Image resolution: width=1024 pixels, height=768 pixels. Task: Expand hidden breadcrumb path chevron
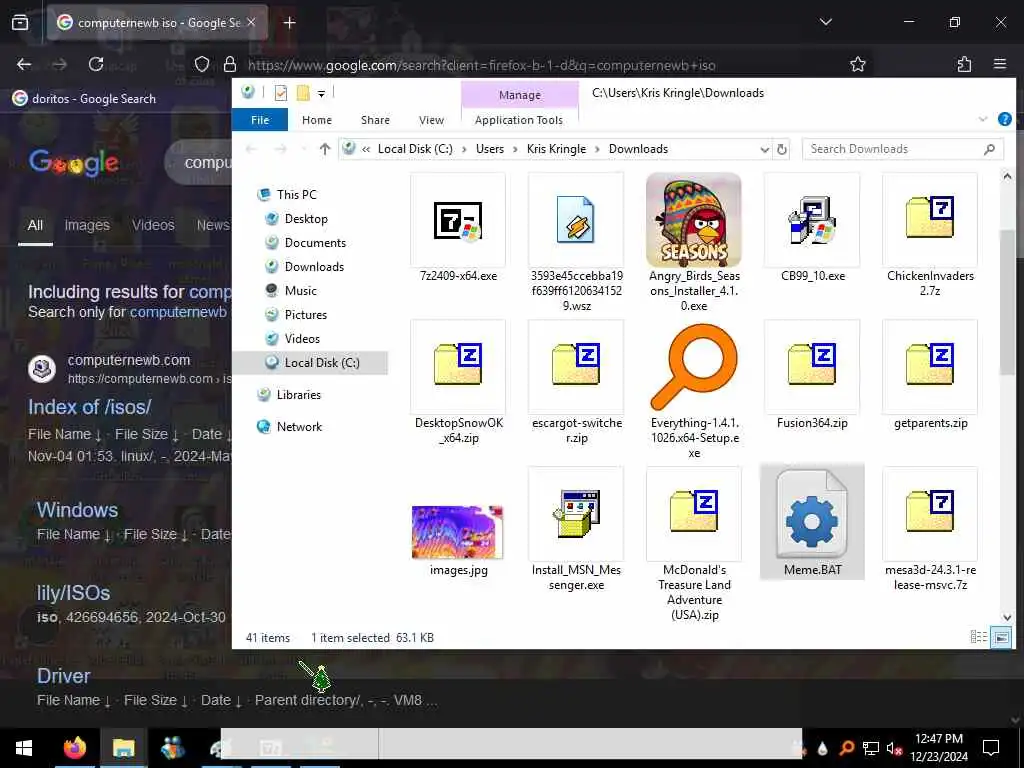[366, 149]
